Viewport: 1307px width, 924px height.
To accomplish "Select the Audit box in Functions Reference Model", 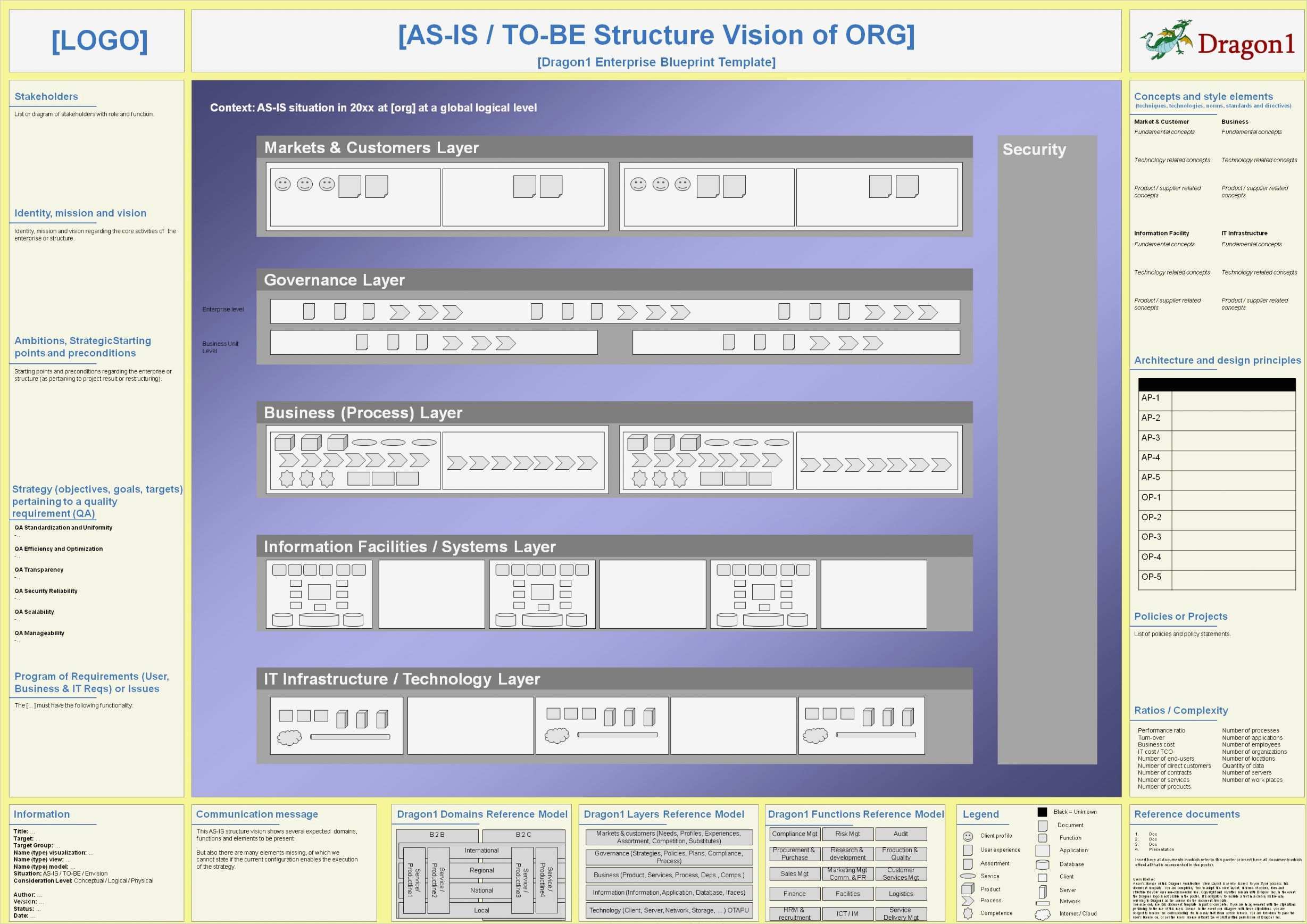I will point(901,835).
